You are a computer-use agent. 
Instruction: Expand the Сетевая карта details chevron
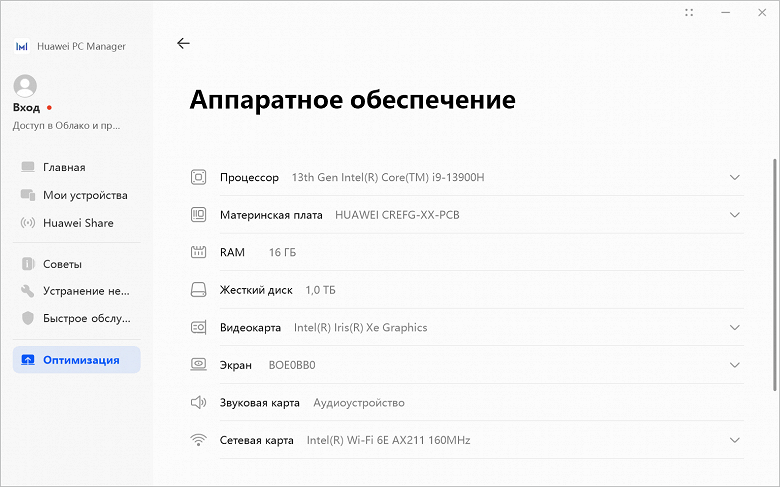(x=735, y=440)
